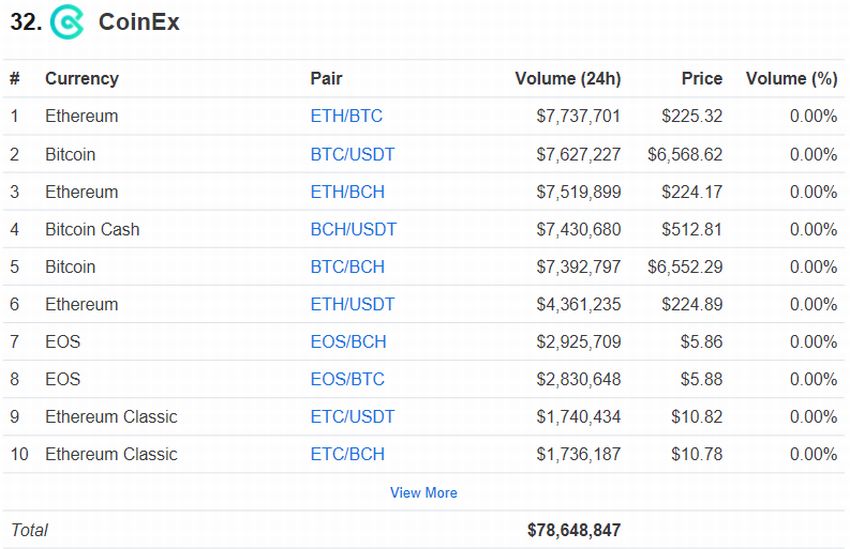Select the Bitcoin Cash currency row name
The height and width of the screenshot is (549, 850).
pos(92,229)
